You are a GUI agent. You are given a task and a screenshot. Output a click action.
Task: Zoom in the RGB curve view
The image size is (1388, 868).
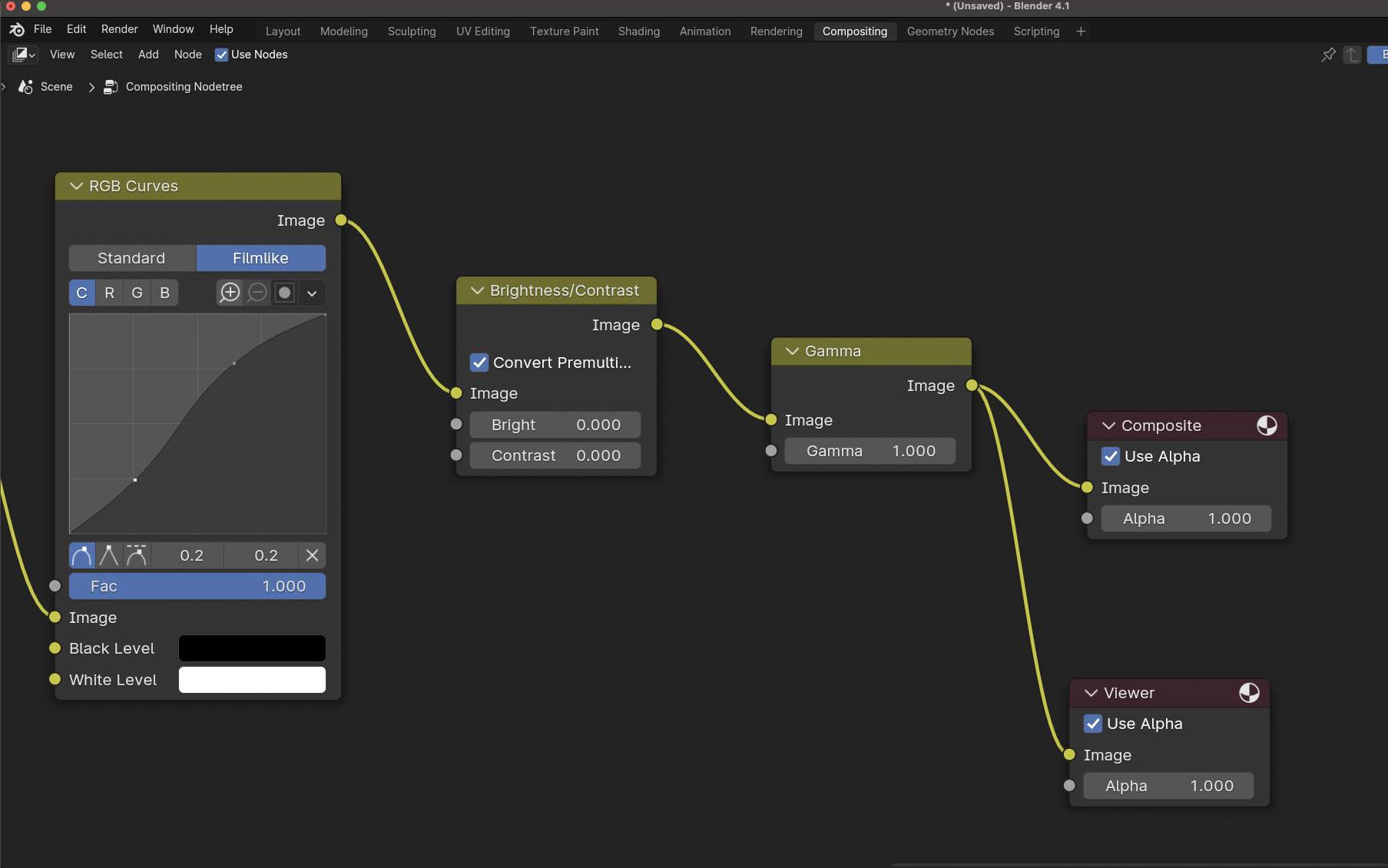[x=230, y=293]
